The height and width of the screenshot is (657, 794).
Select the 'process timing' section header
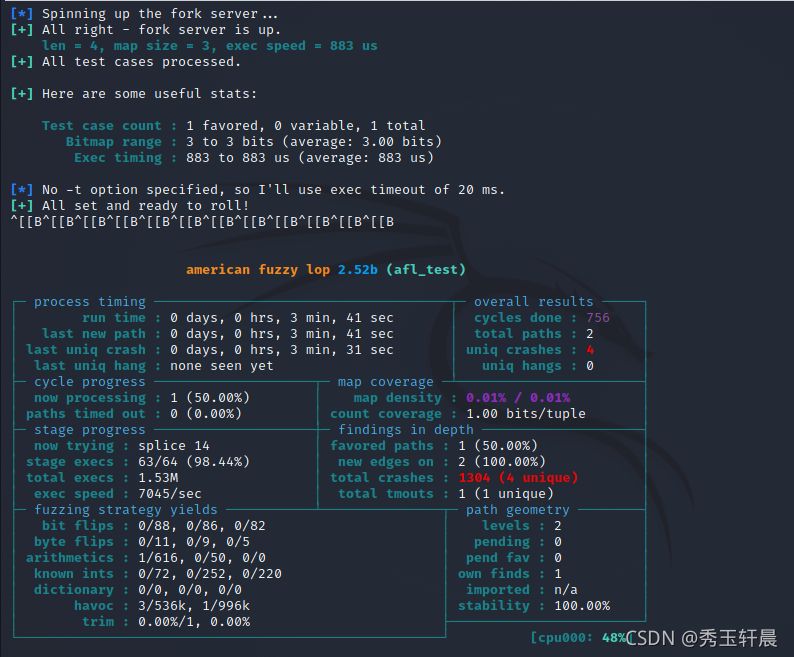[90, 302]
